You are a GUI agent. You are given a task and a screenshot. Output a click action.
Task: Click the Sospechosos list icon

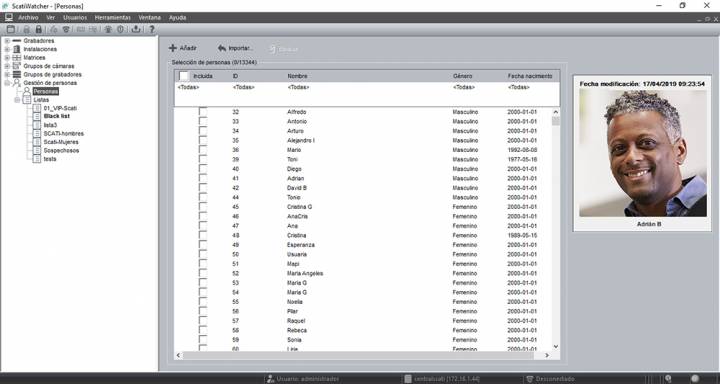(37, 151)
